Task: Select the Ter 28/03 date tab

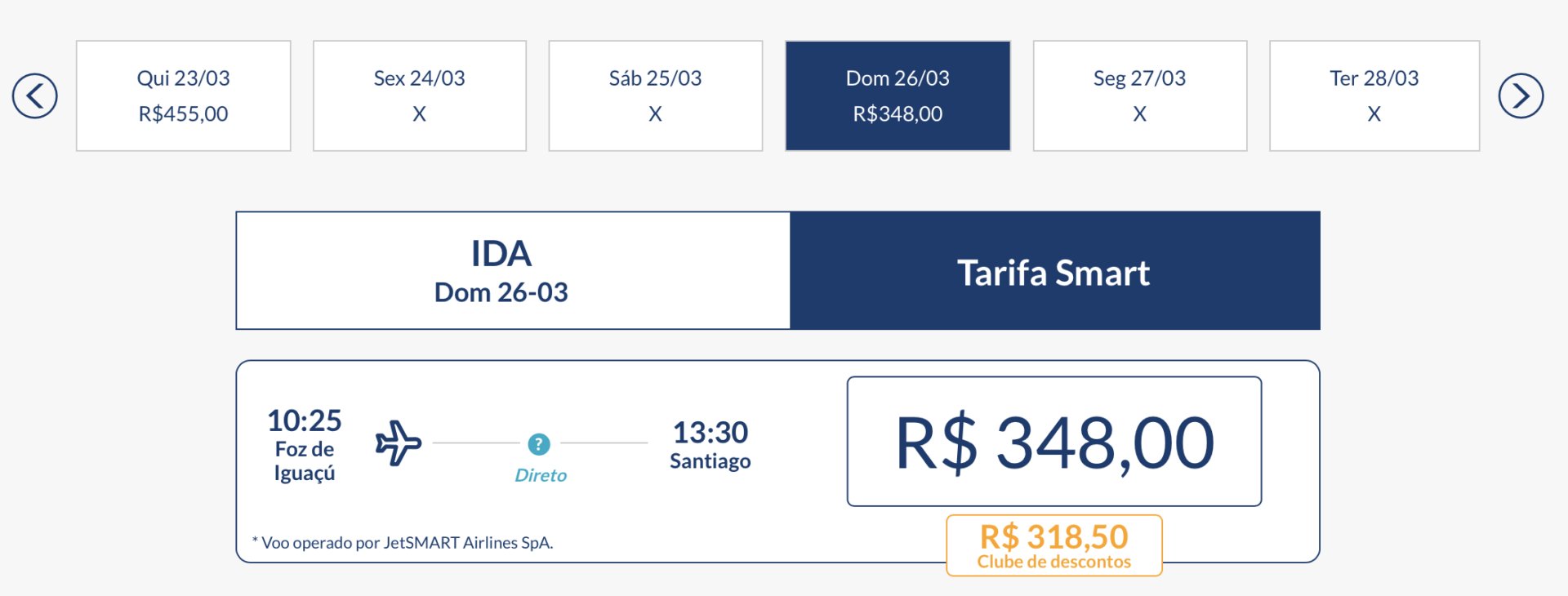Action: coord(1374,96)
